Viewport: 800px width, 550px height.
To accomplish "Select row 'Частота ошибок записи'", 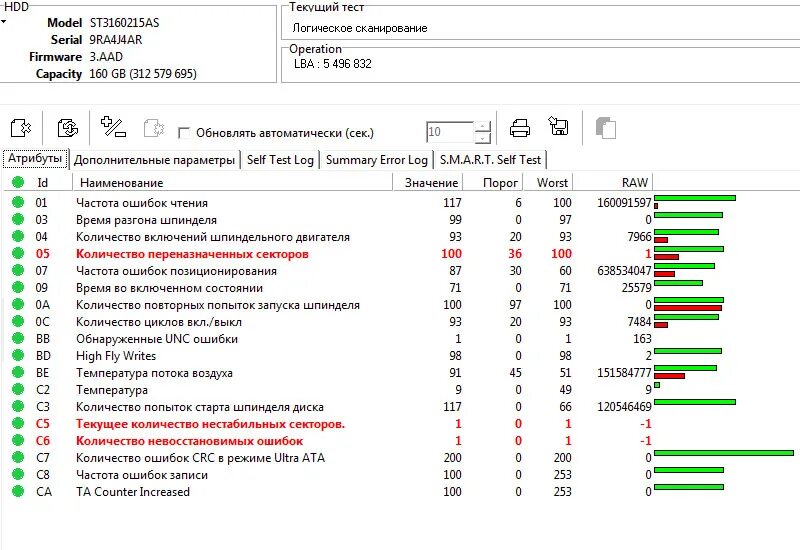I will 398,474.
